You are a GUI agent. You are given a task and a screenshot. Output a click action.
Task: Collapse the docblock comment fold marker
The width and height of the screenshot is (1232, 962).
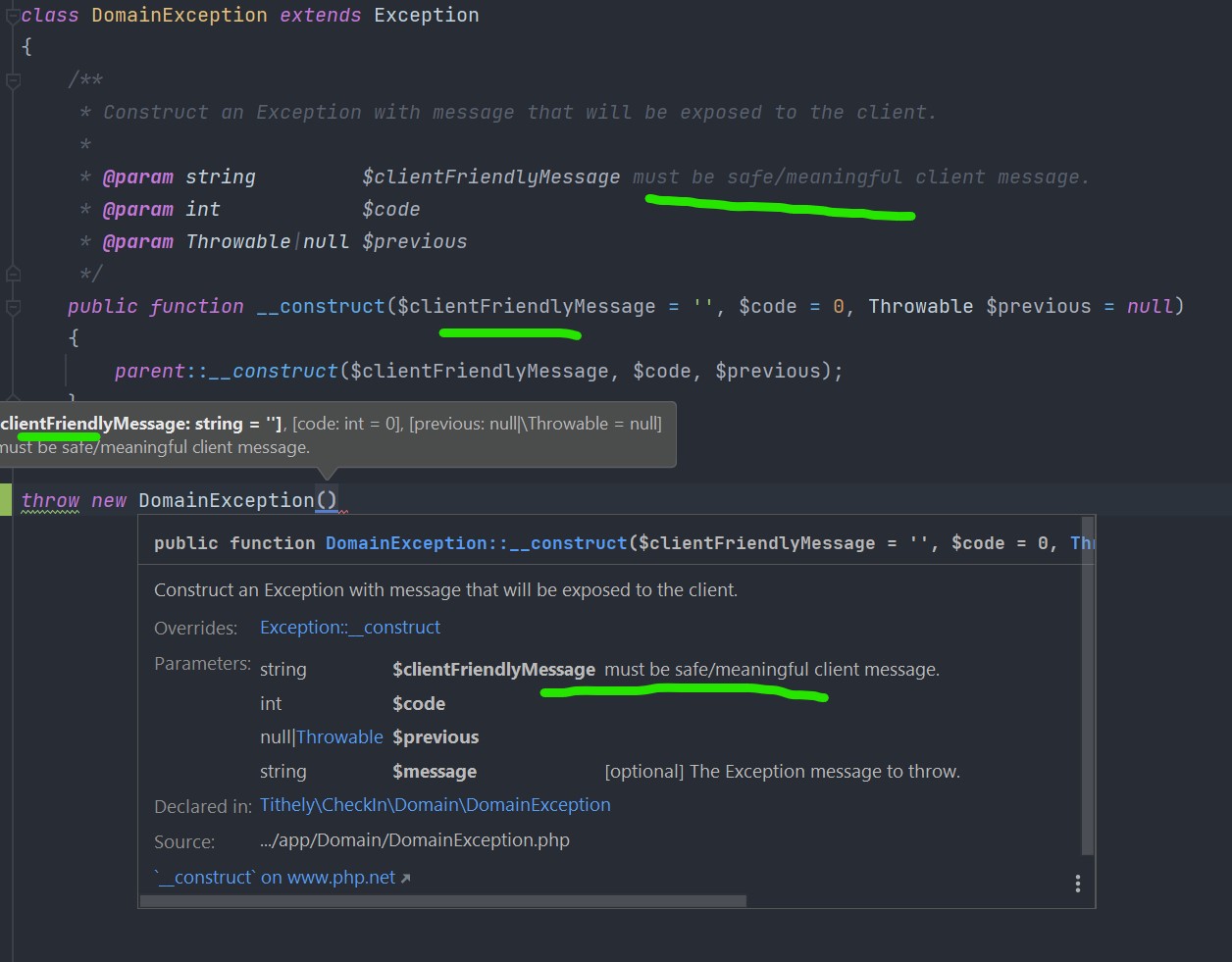click(13, 81)
